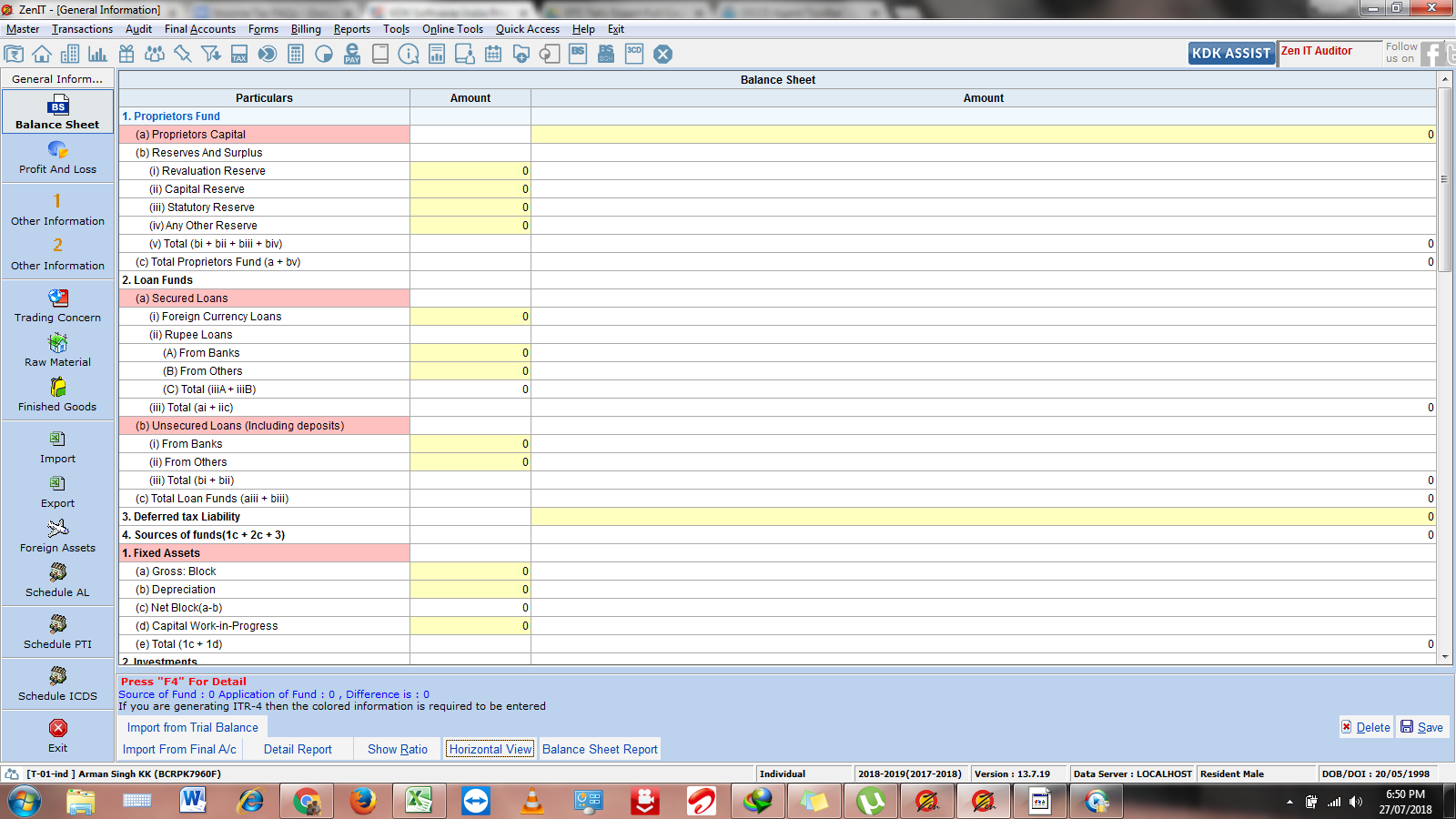Click the Delete button

point(1365,727)
